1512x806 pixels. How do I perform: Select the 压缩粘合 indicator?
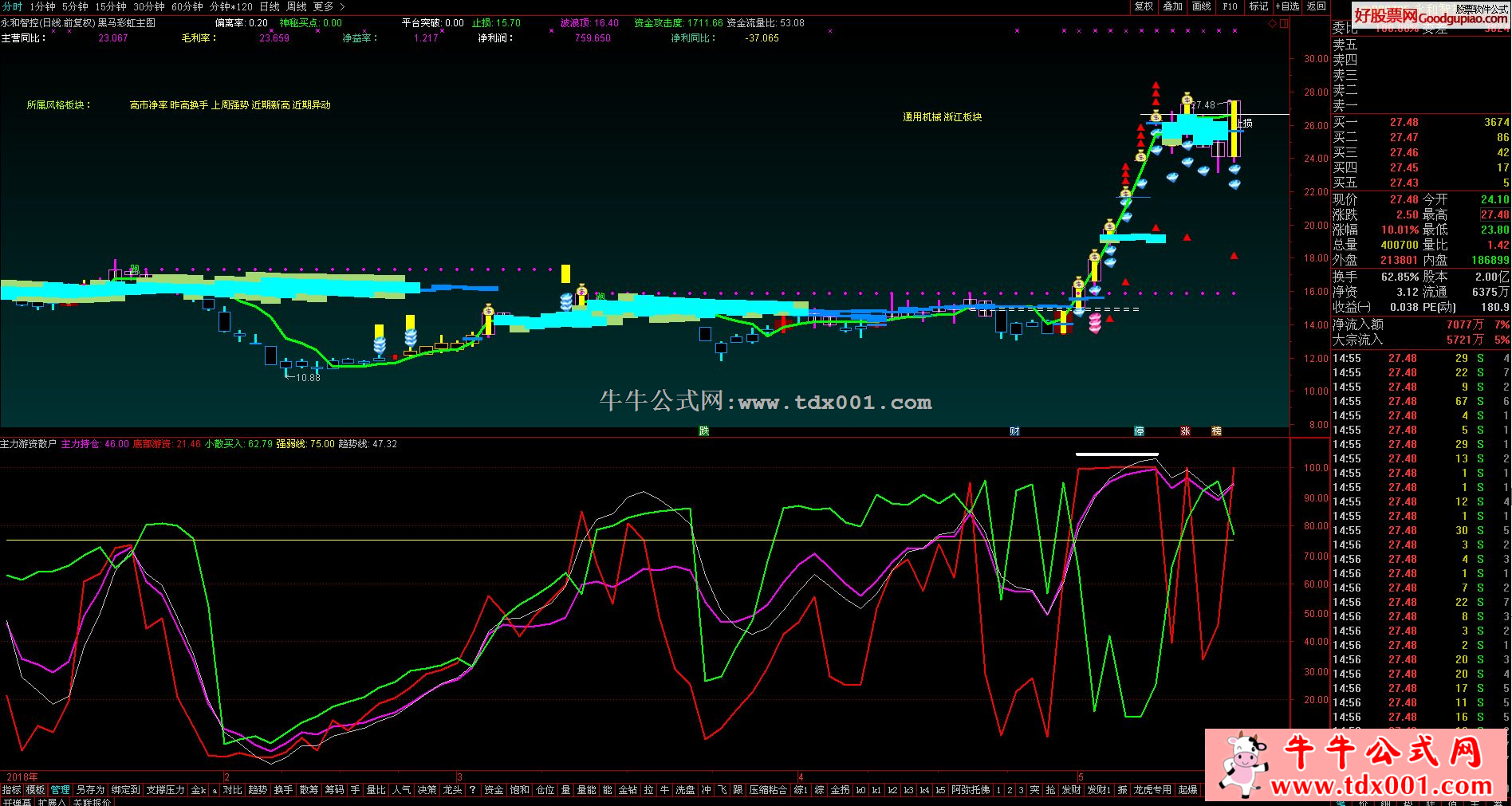pyautogui.click(x=768, y=790)
